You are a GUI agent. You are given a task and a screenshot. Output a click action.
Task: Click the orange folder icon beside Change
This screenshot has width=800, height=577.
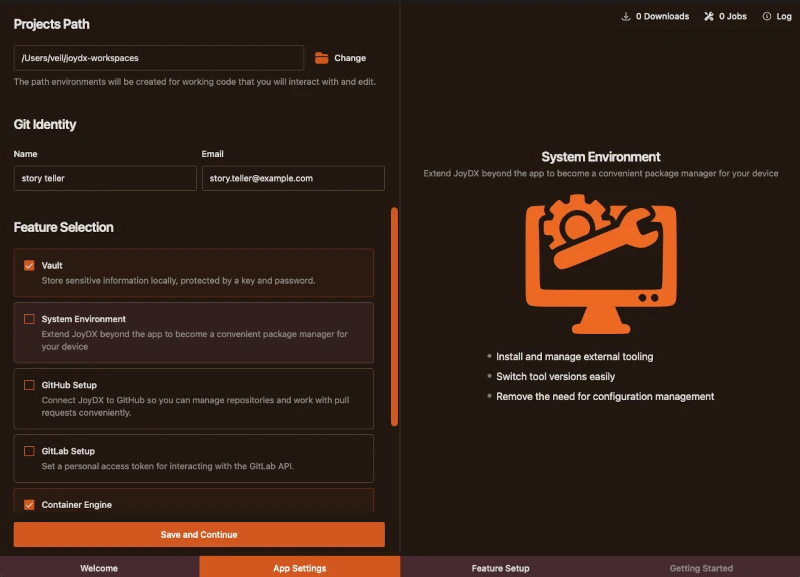coord(321,58)
